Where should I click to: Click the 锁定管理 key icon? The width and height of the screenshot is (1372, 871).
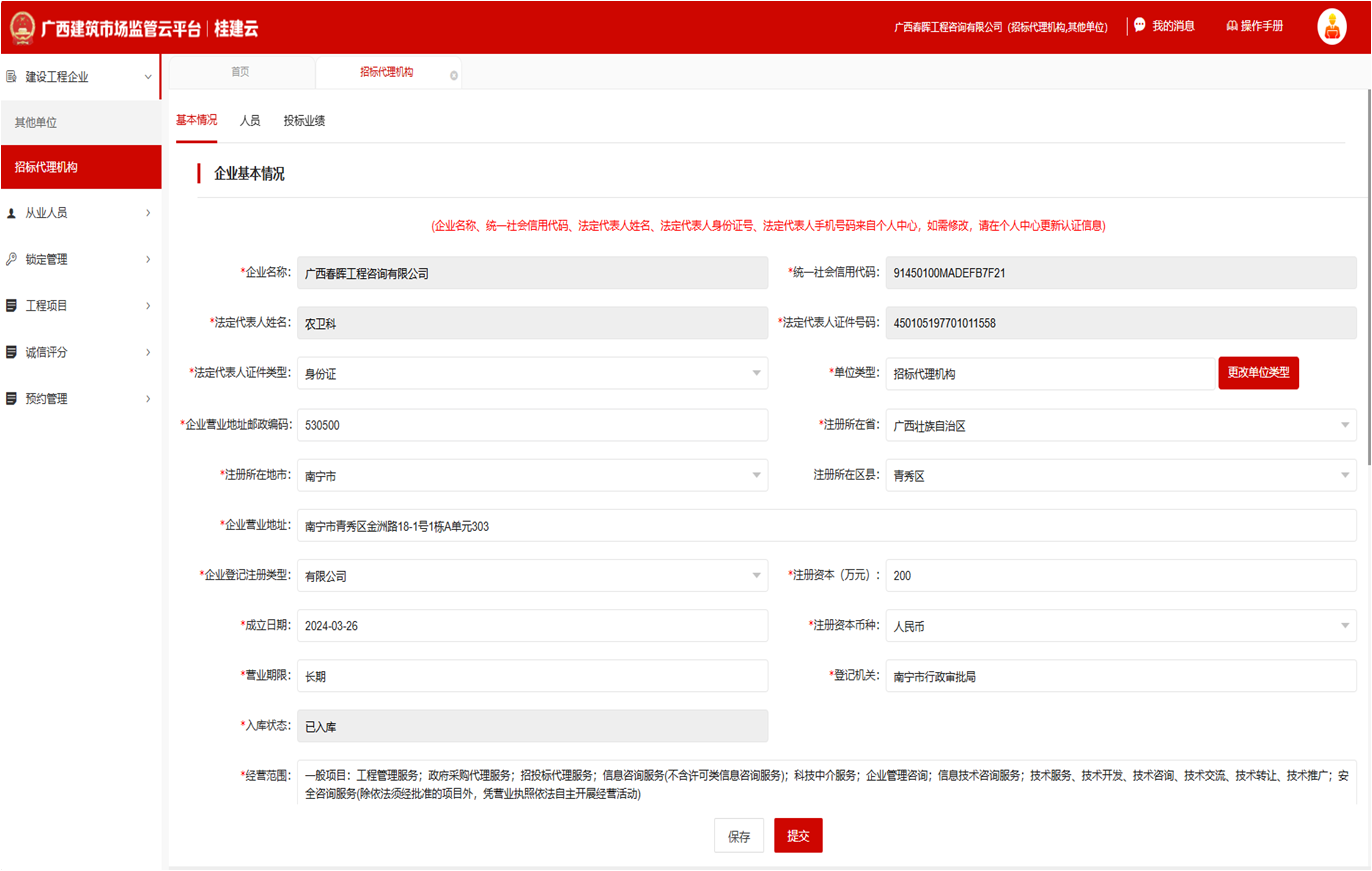click(x=11, y=259)
